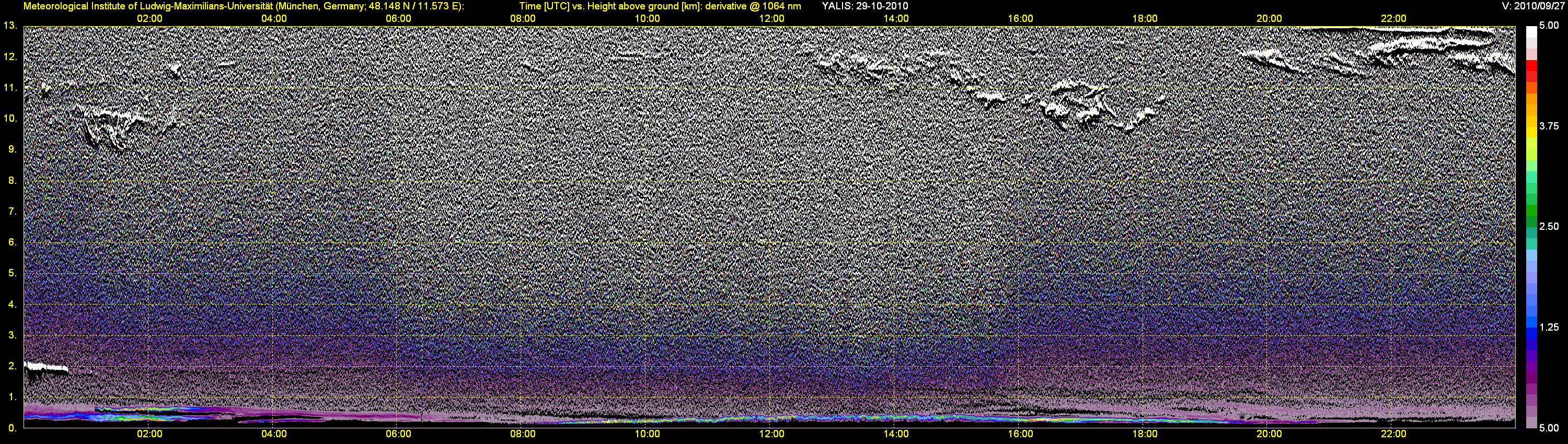Select the 16:00 label on the bottom time axis
Screen dimensions: 1568x444
tap(1020, 434)
